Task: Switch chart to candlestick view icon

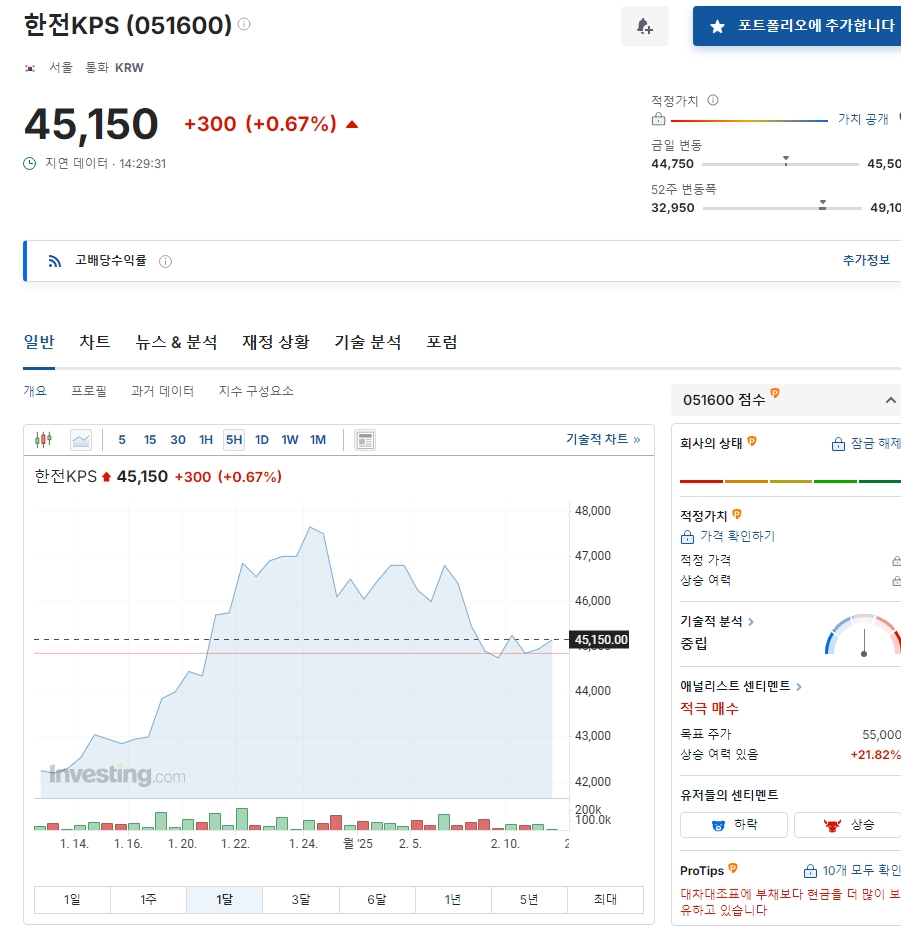Action: point(44,440)
